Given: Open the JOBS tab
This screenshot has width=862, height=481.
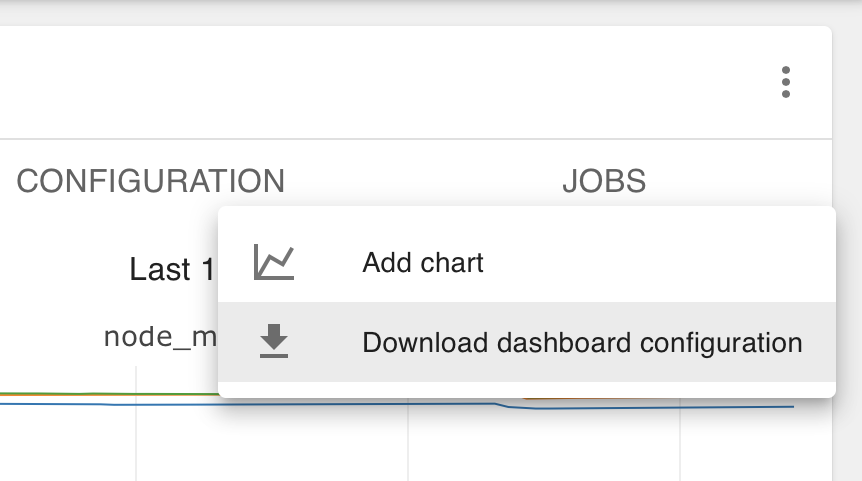Looking at the screenshot, I should click(604, 181).
